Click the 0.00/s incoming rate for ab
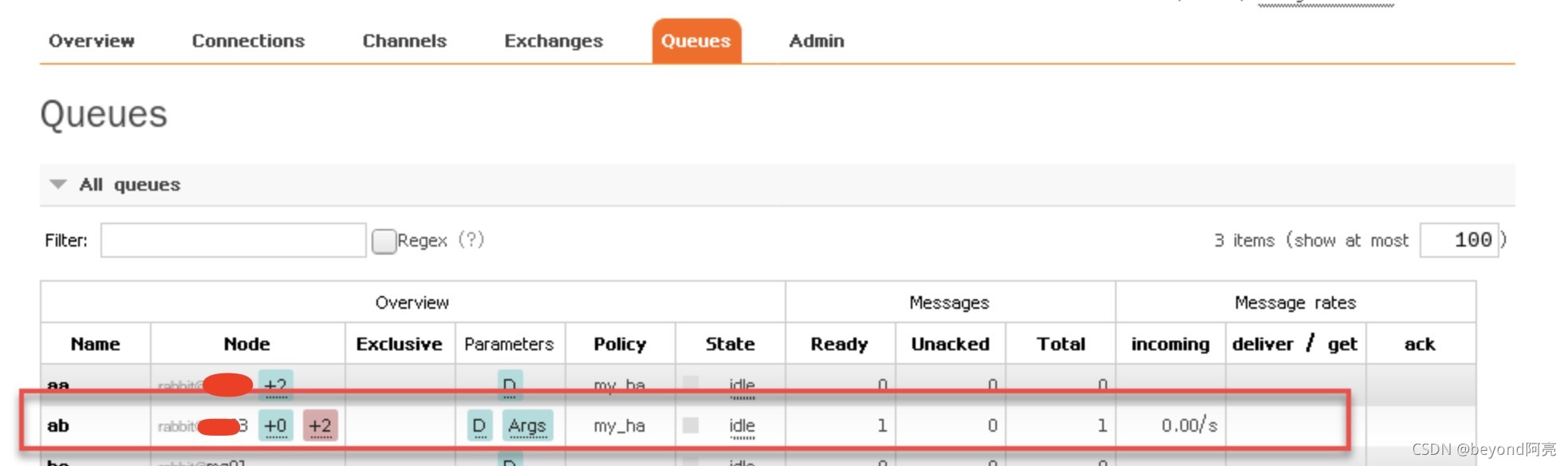1568x466 pixels. pos(1189,425)
